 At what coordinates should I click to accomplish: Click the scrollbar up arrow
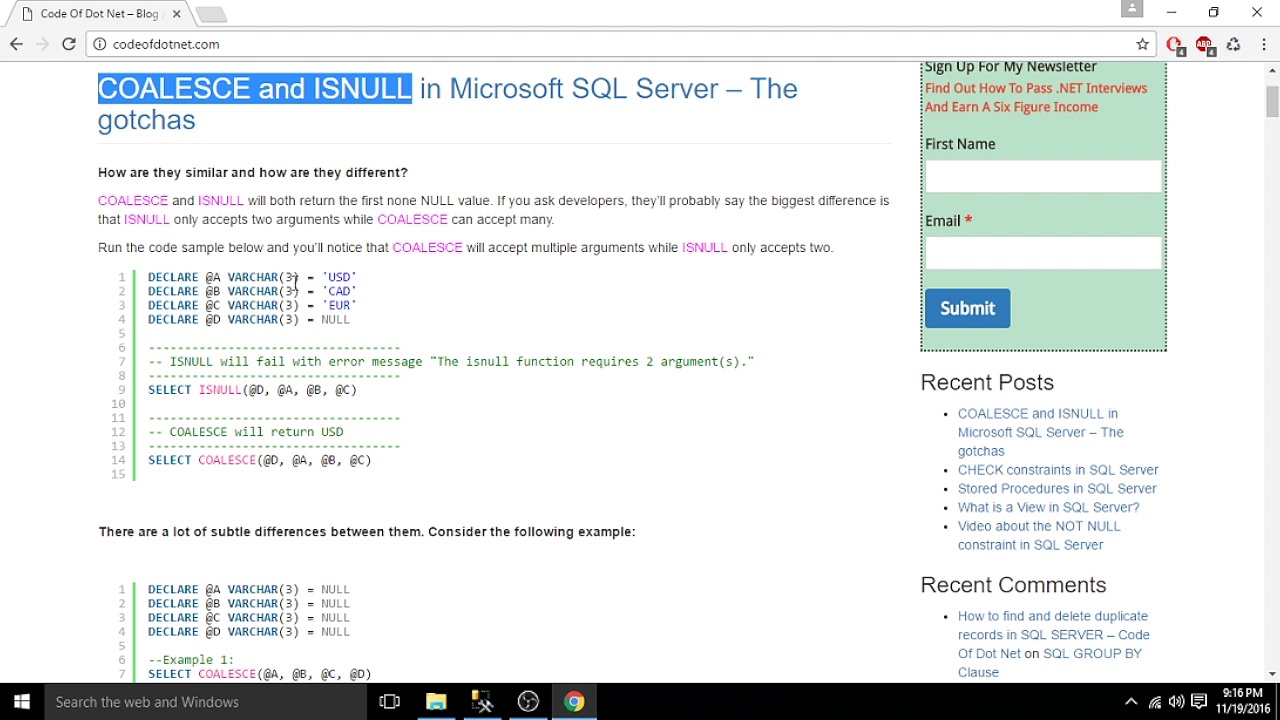tap(1272, 70)
